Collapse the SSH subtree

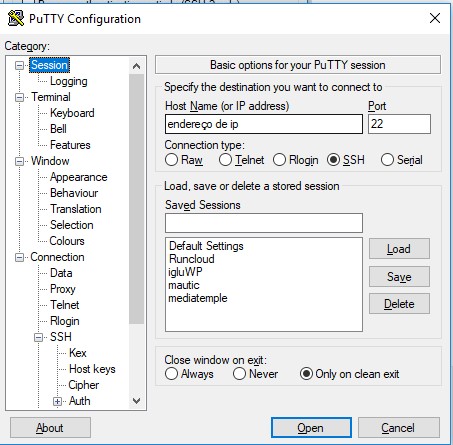tap(39, 337)
